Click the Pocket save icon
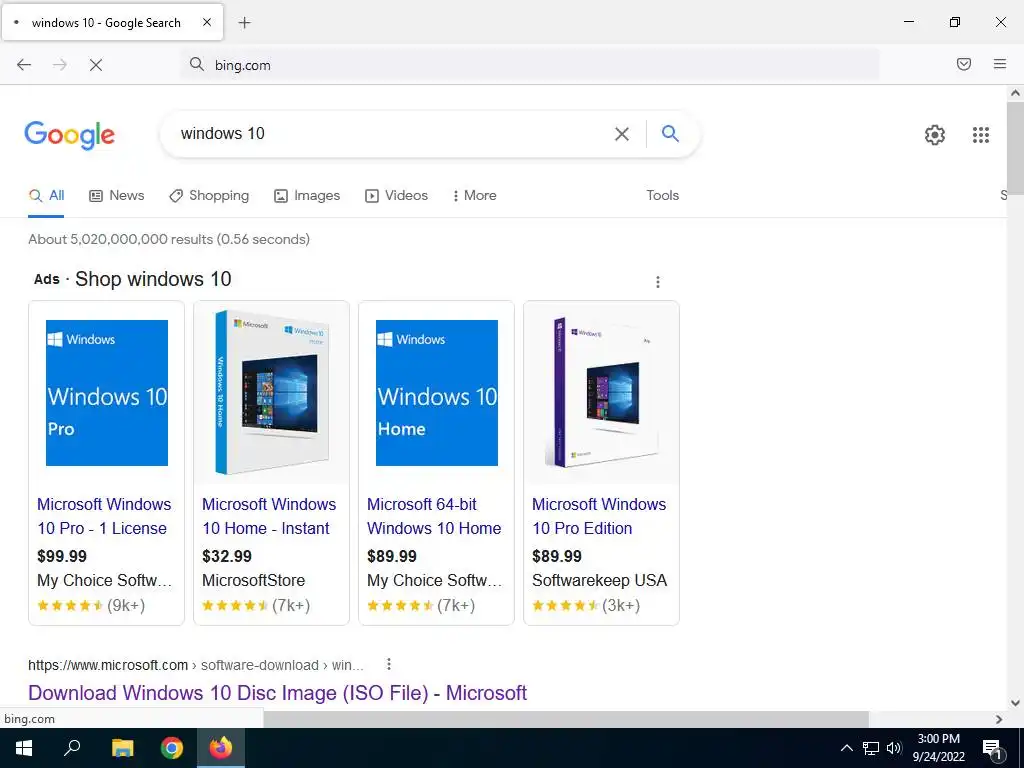This screenshot has height=768, width=1024. (964, 64)
